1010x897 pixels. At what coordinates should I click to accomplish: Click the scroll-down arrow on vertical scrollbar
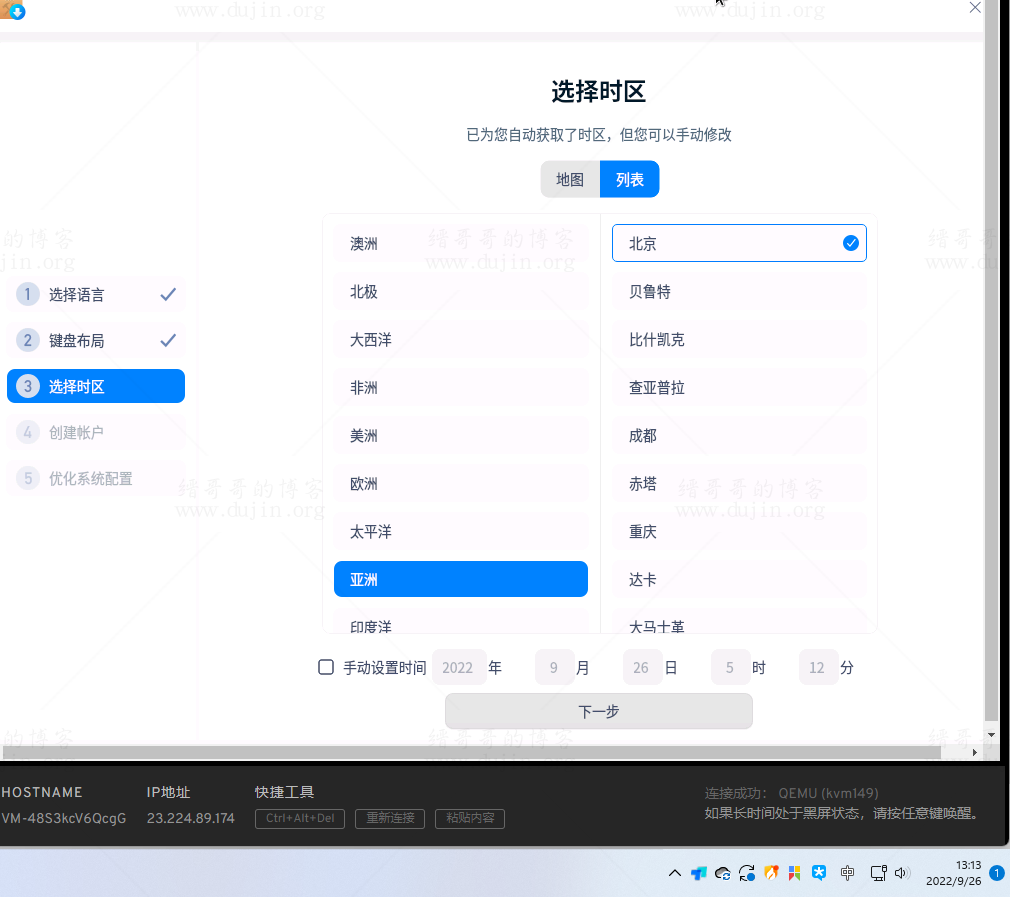991,735
